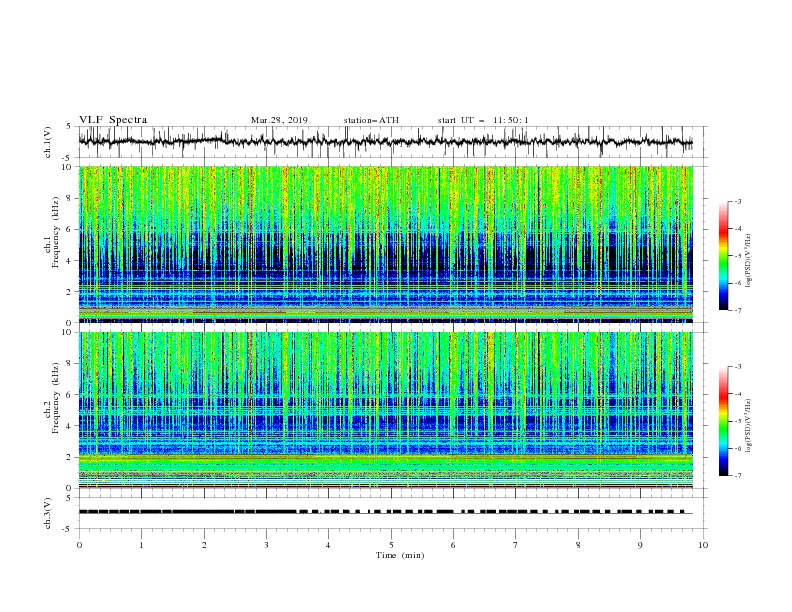792x612 pixels.
Task: Click the ch.1 voltage waveform trace
Action: click(x=385, y=142)
